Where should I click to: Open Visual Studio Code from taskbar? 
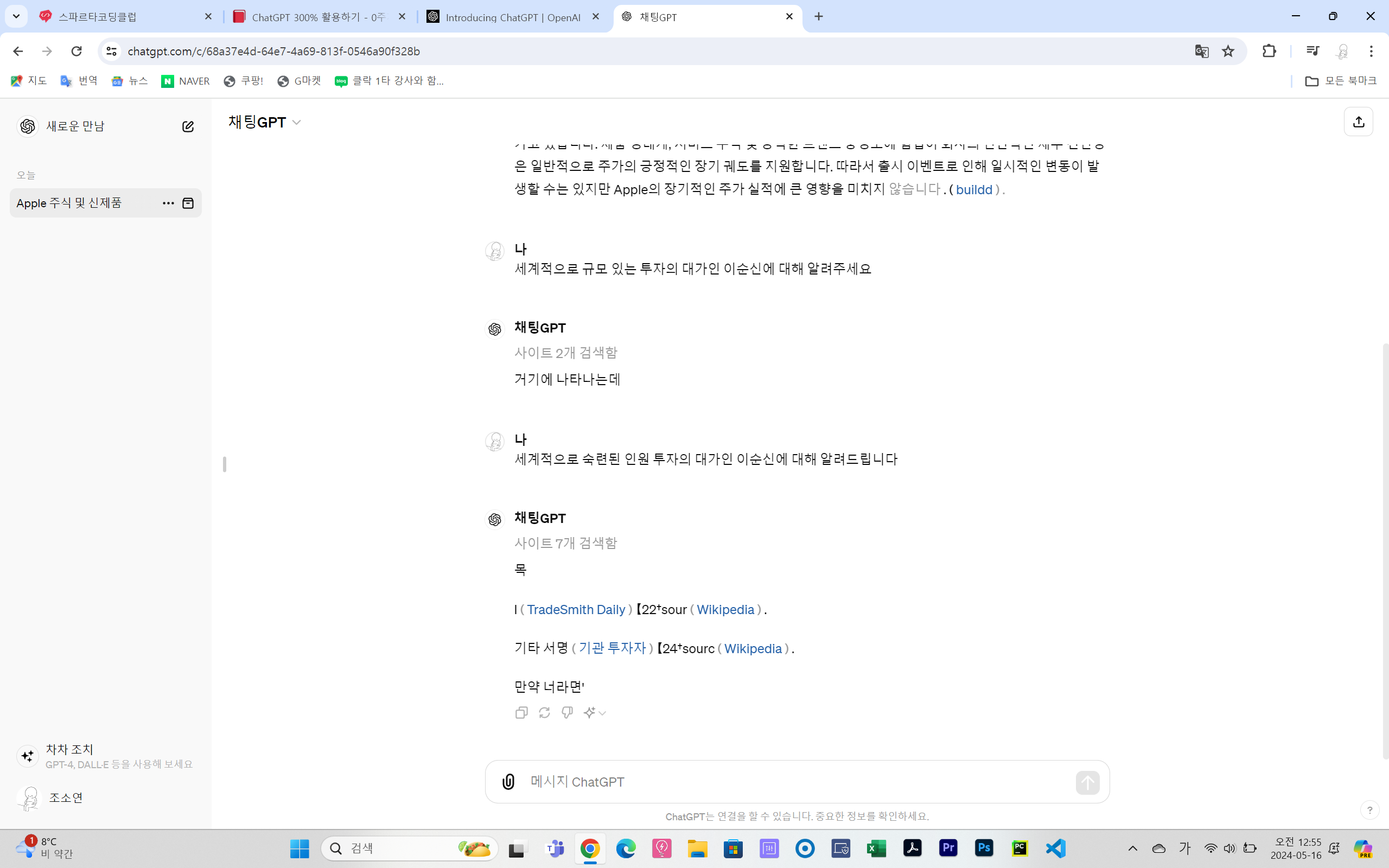[x=1055, y=848]
